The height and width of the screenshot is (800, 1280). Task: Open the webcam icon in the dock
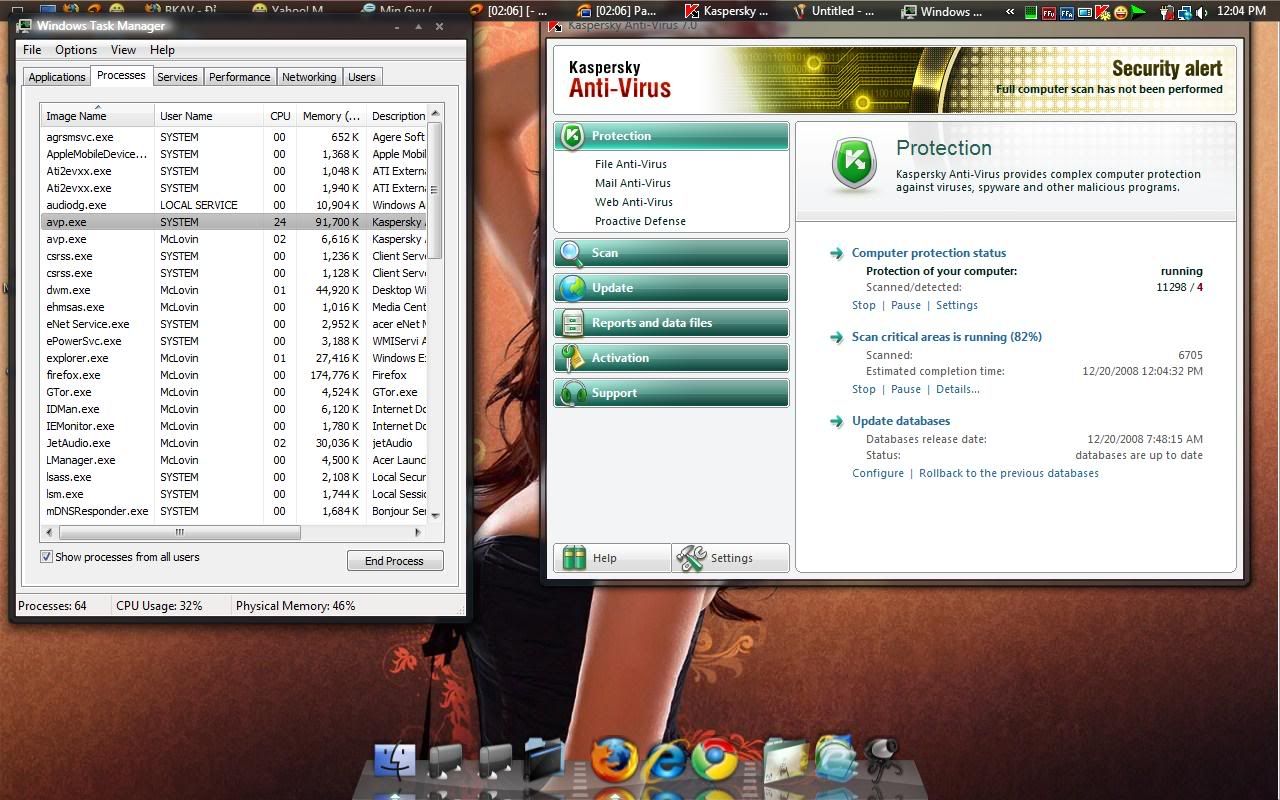coord(882,758)
